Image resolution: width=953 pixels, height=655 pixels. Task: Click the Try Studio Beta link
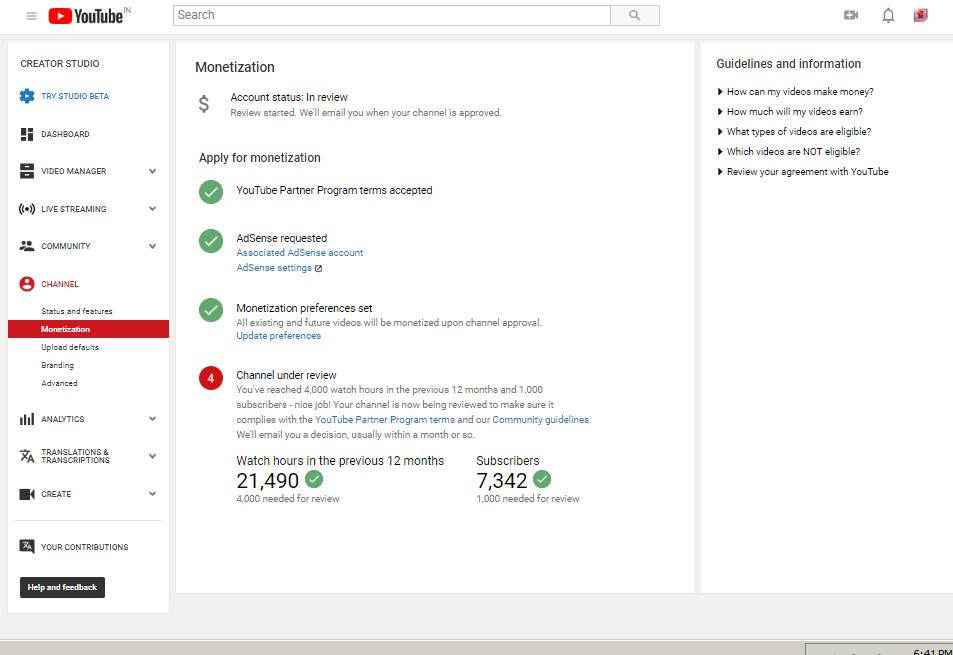(x=75, y=96)
